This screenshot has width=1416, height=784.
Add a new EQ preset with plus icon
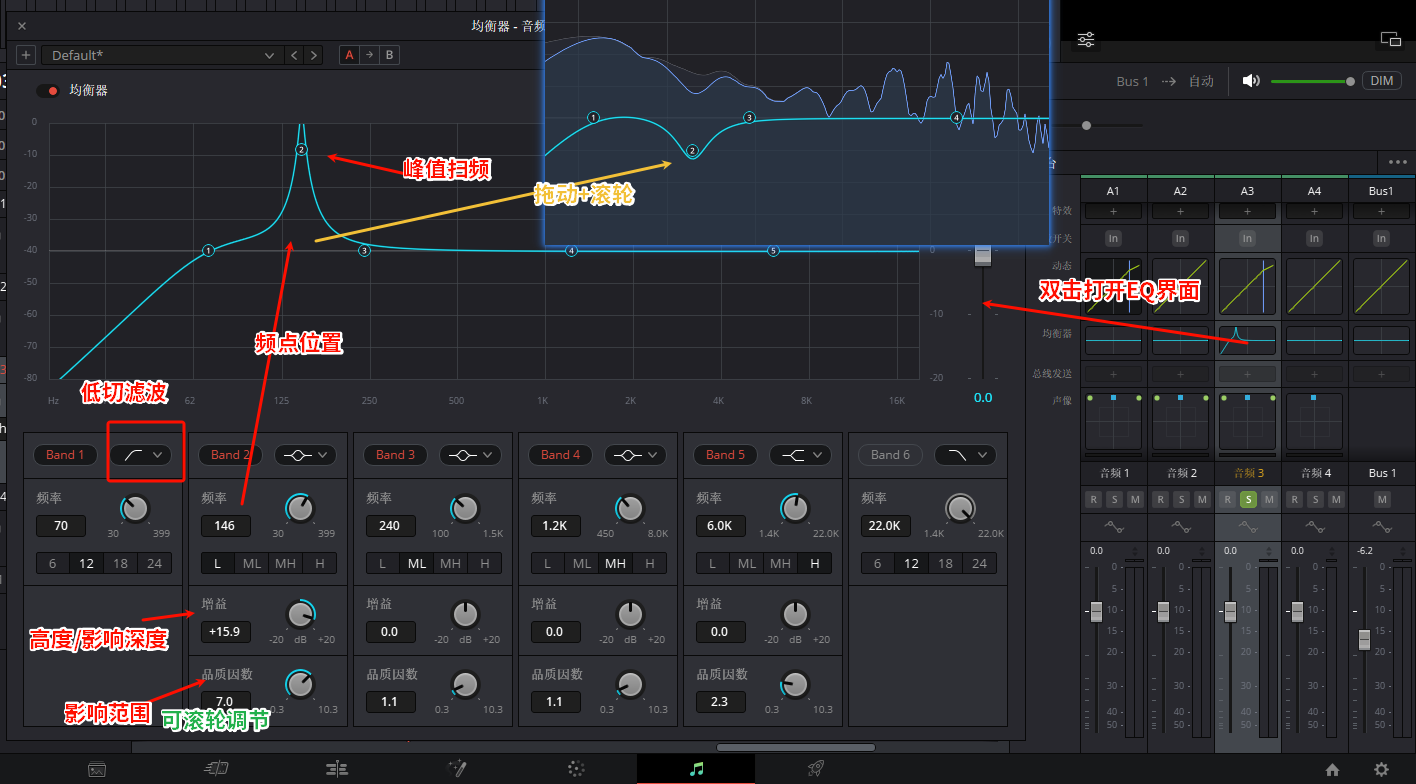click(26, 55)
